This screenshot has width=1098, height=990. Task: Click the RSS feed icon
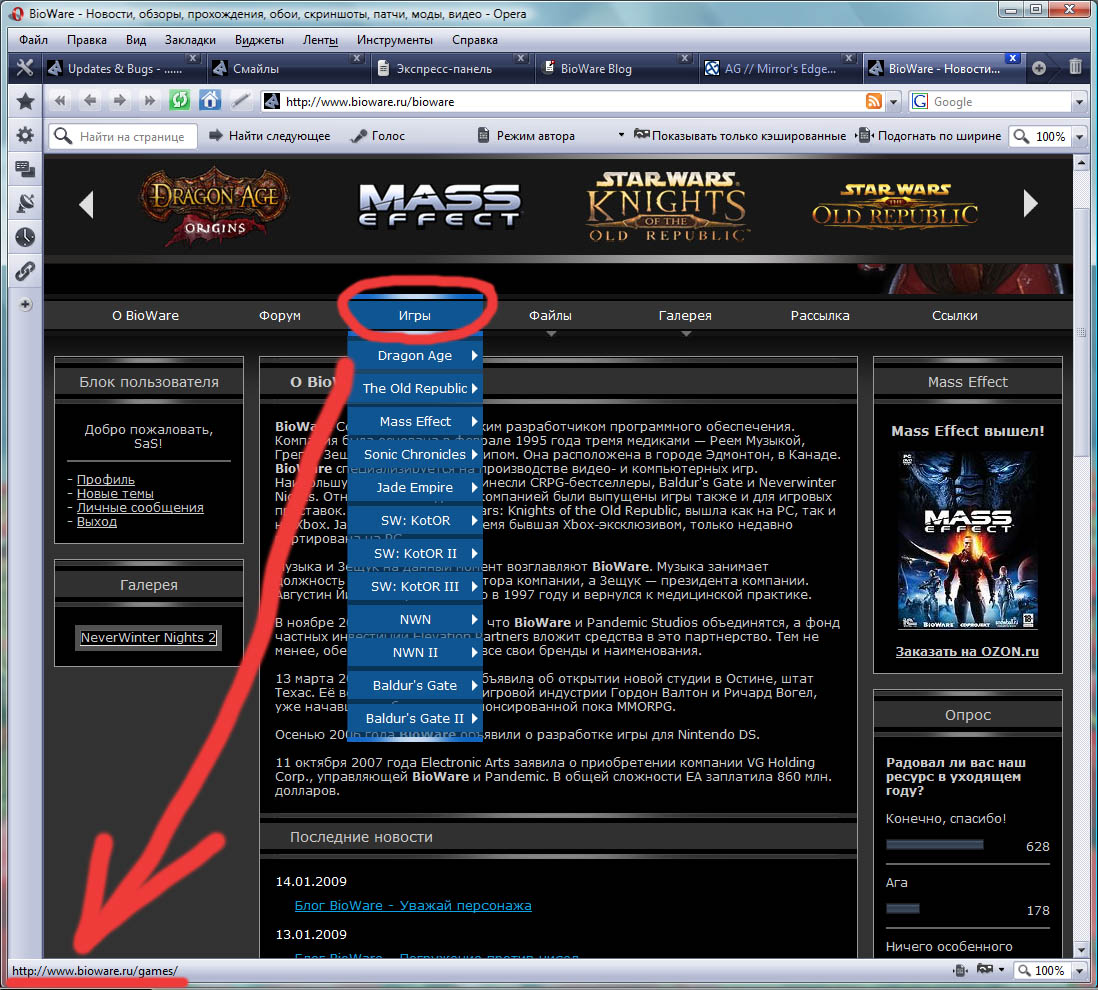click(873, 102)
